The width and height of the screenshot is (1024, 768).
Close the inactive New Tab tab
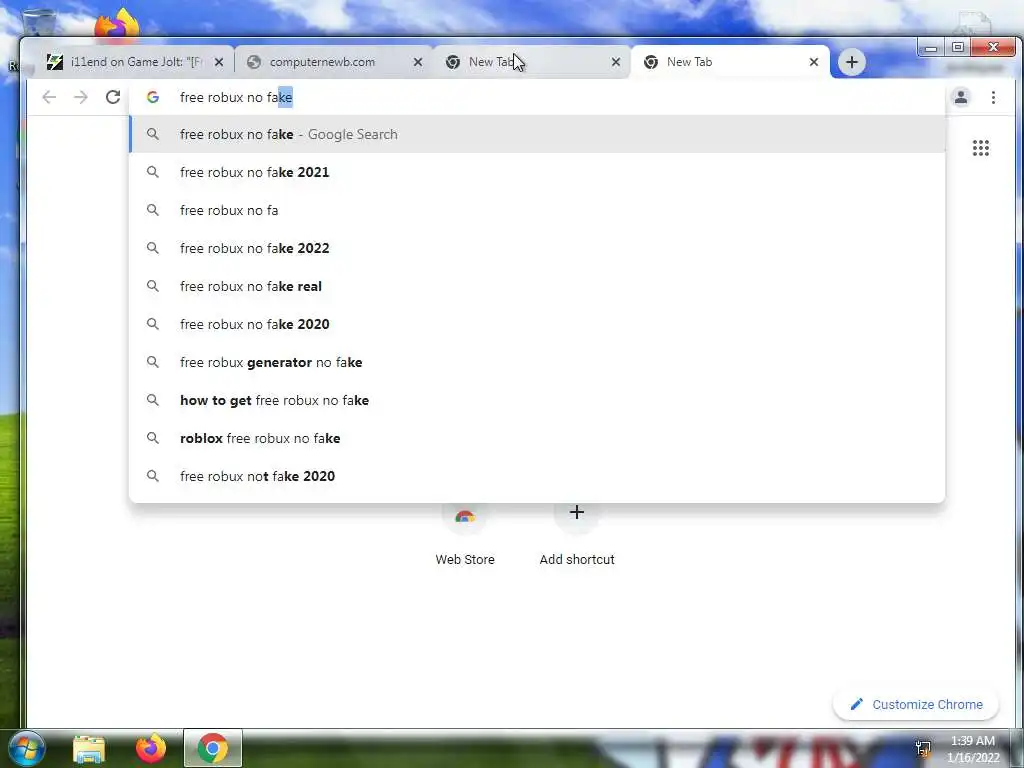click(x=616, y=62)
